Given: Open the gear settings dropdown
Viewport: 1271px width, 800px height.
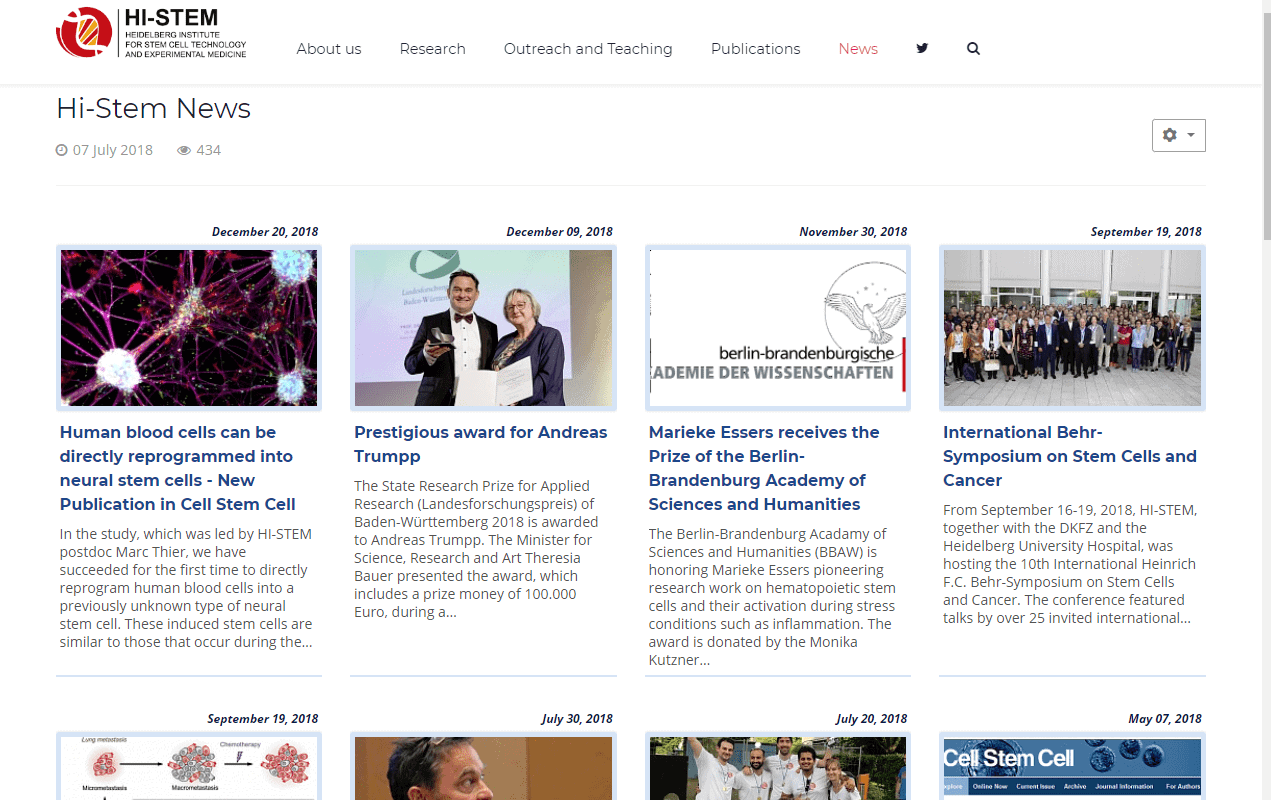Looking at the screenshot, I should (x=1179, y=135).
